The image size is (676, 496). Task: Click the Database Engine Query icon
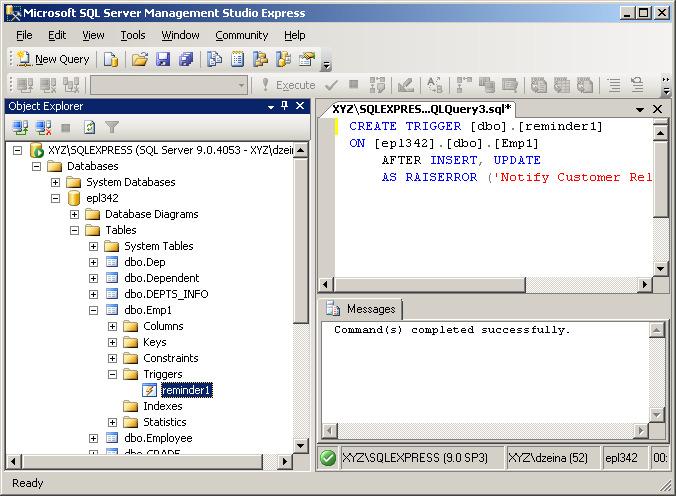point(111,59)
